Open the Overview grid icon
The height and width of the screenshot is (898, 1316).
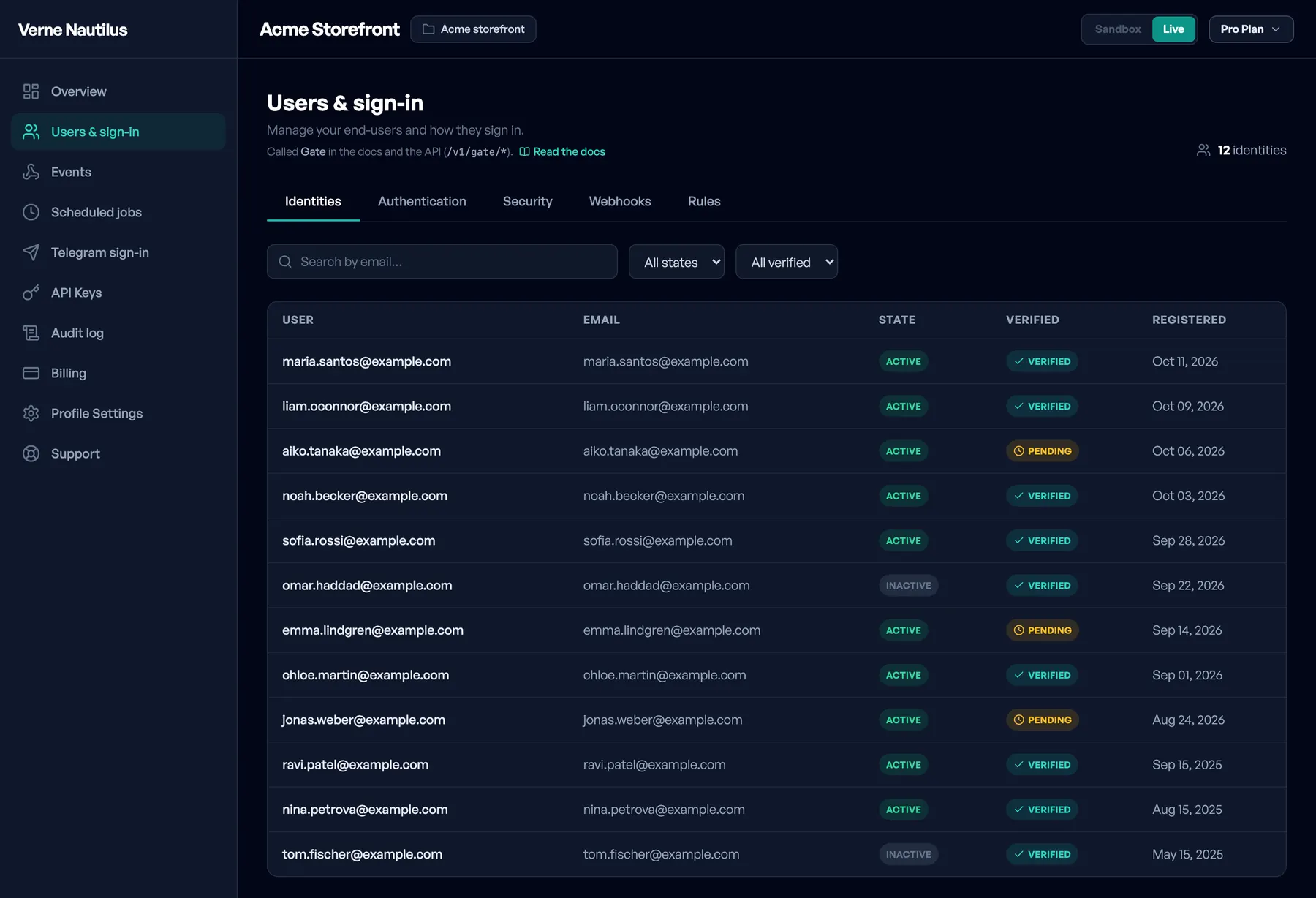click(31, 91)
